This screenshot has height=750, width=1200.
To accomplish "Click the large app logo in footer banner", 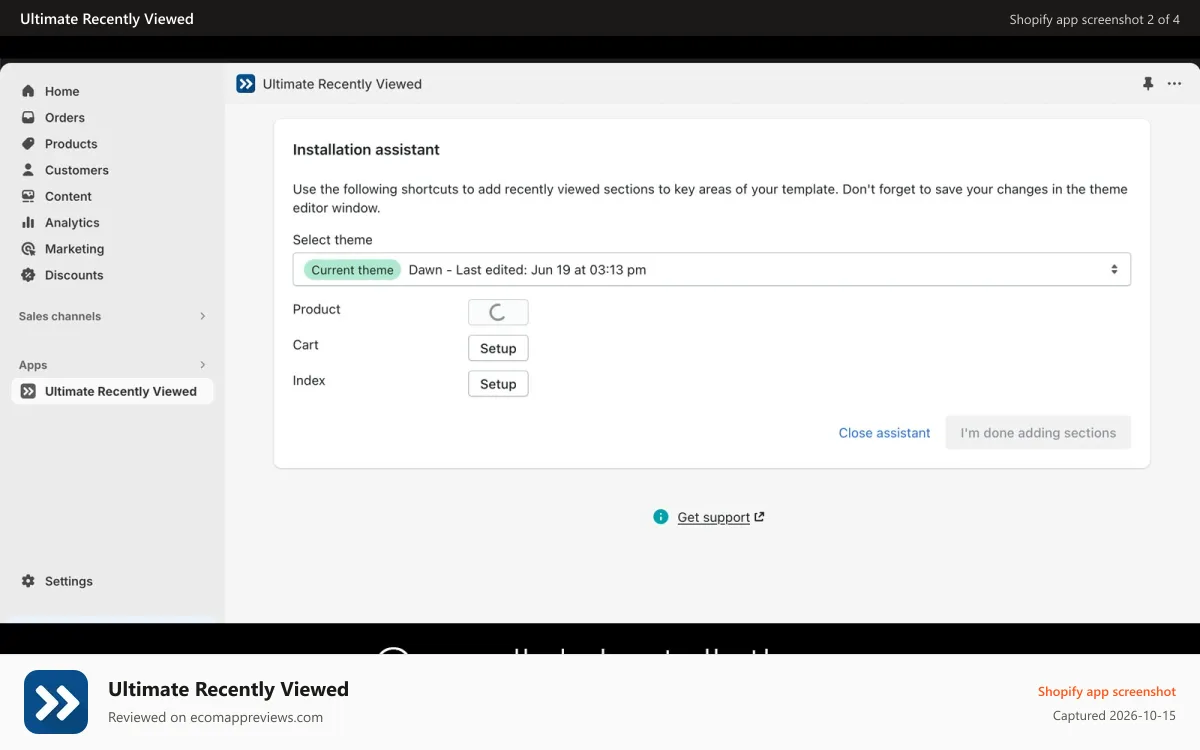I will pyautogui.click(x=56, y=702).
